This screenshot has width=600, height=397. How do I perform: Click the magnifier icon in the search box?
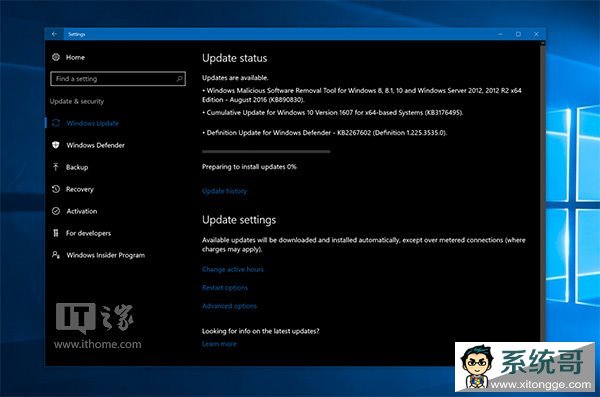[179, 79]
